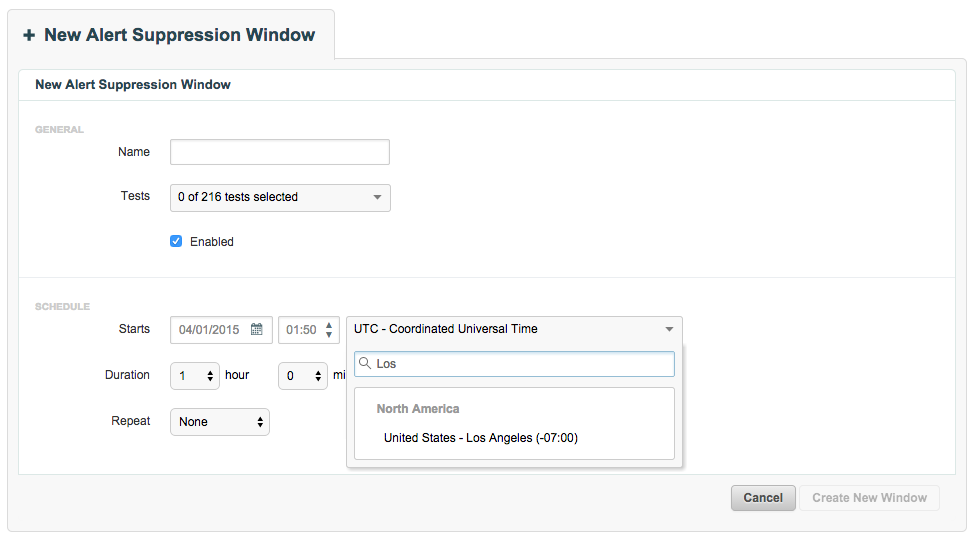Click the plus icon beside New Alert Suppression Window
This screenshot has height=543, width=974.
coord(29,35)
